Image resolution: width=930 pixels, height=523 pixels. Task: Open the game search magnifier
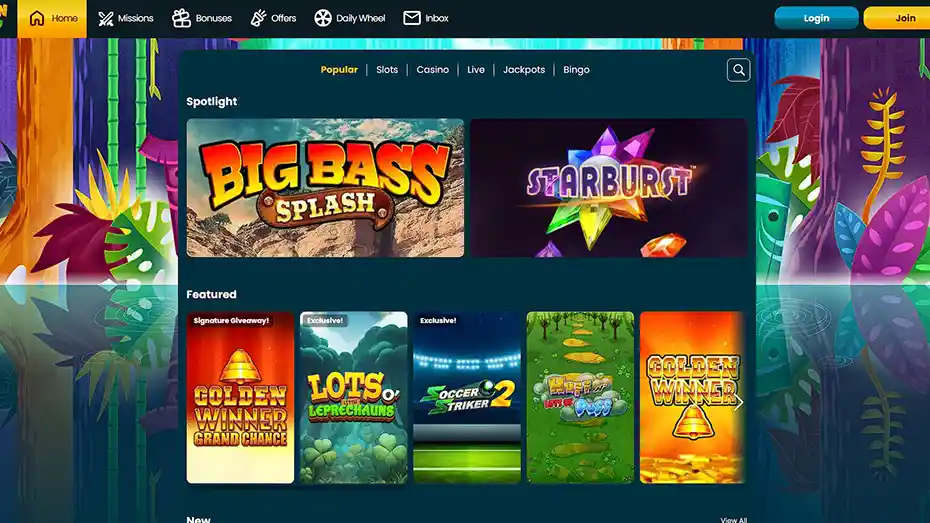coord(738,70)
